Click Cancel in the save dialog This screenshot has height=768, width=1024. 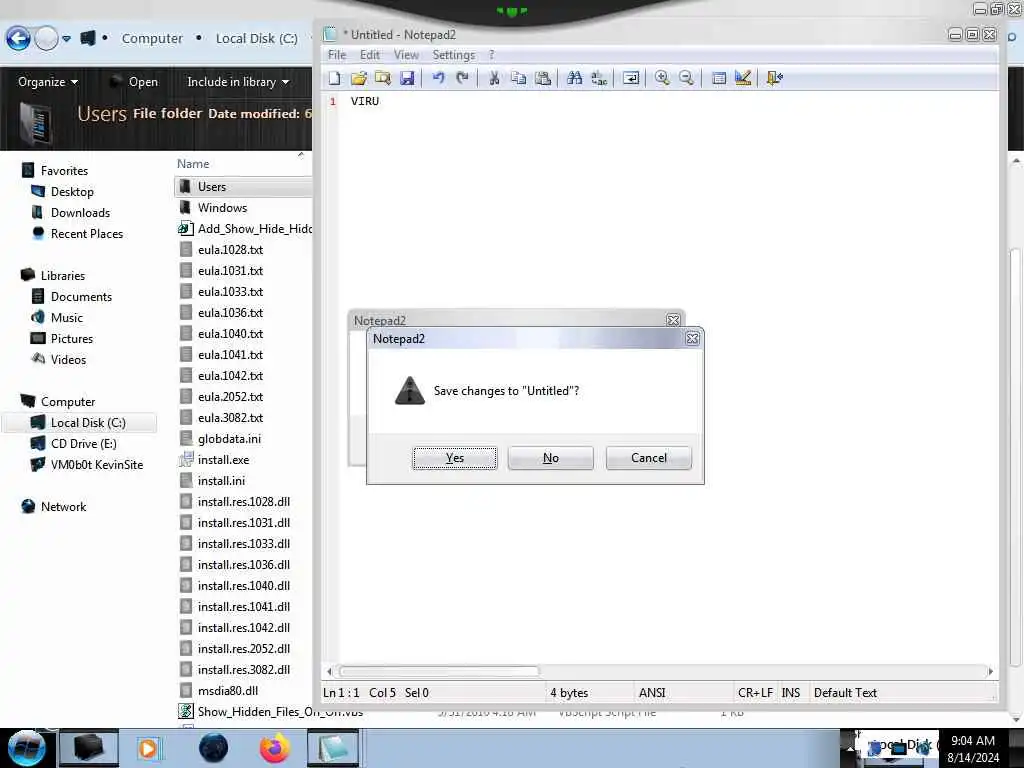[648, 458]
